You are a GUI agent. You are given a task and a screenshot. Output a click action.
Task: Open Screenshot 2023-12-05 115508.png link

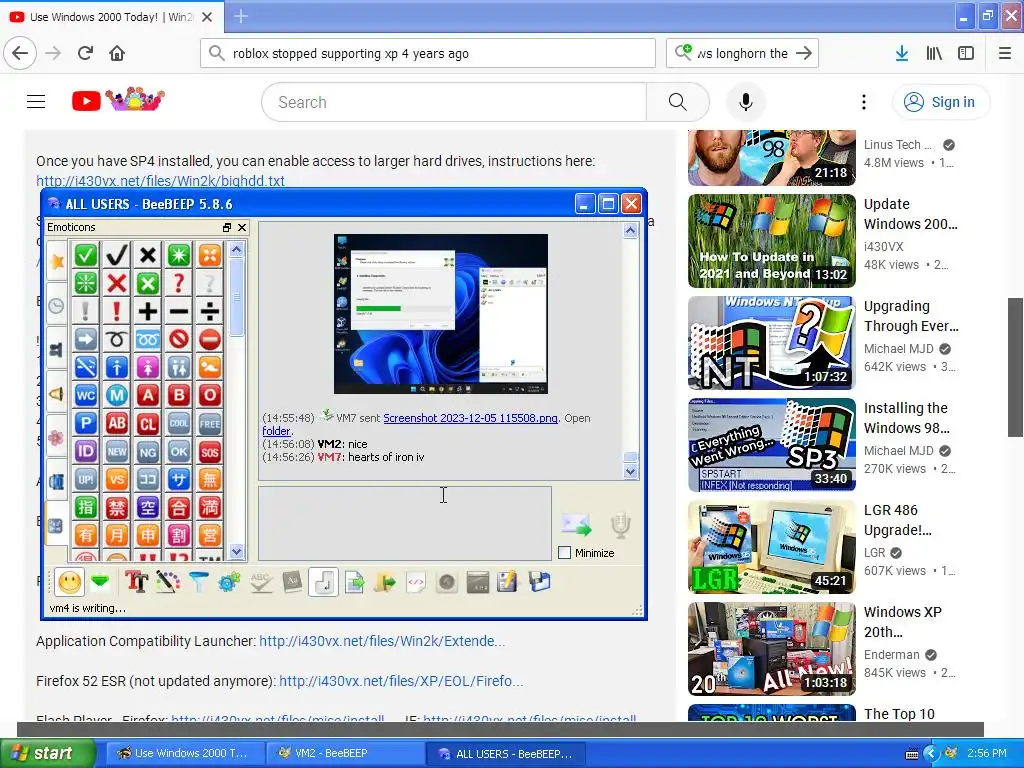(x=470, y=418)
